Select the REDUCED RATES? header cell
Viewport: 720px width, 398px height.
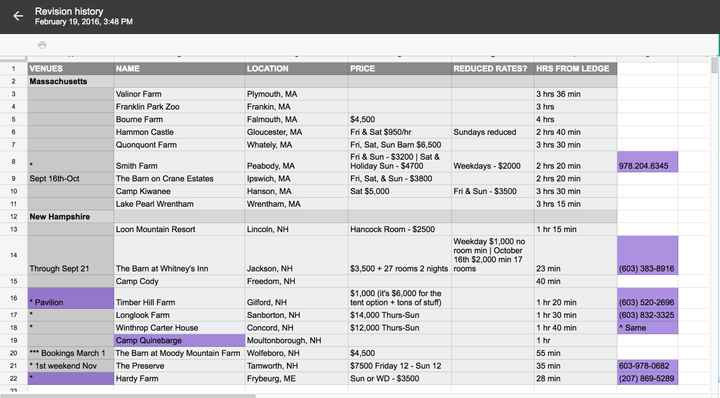click(493, 68)
